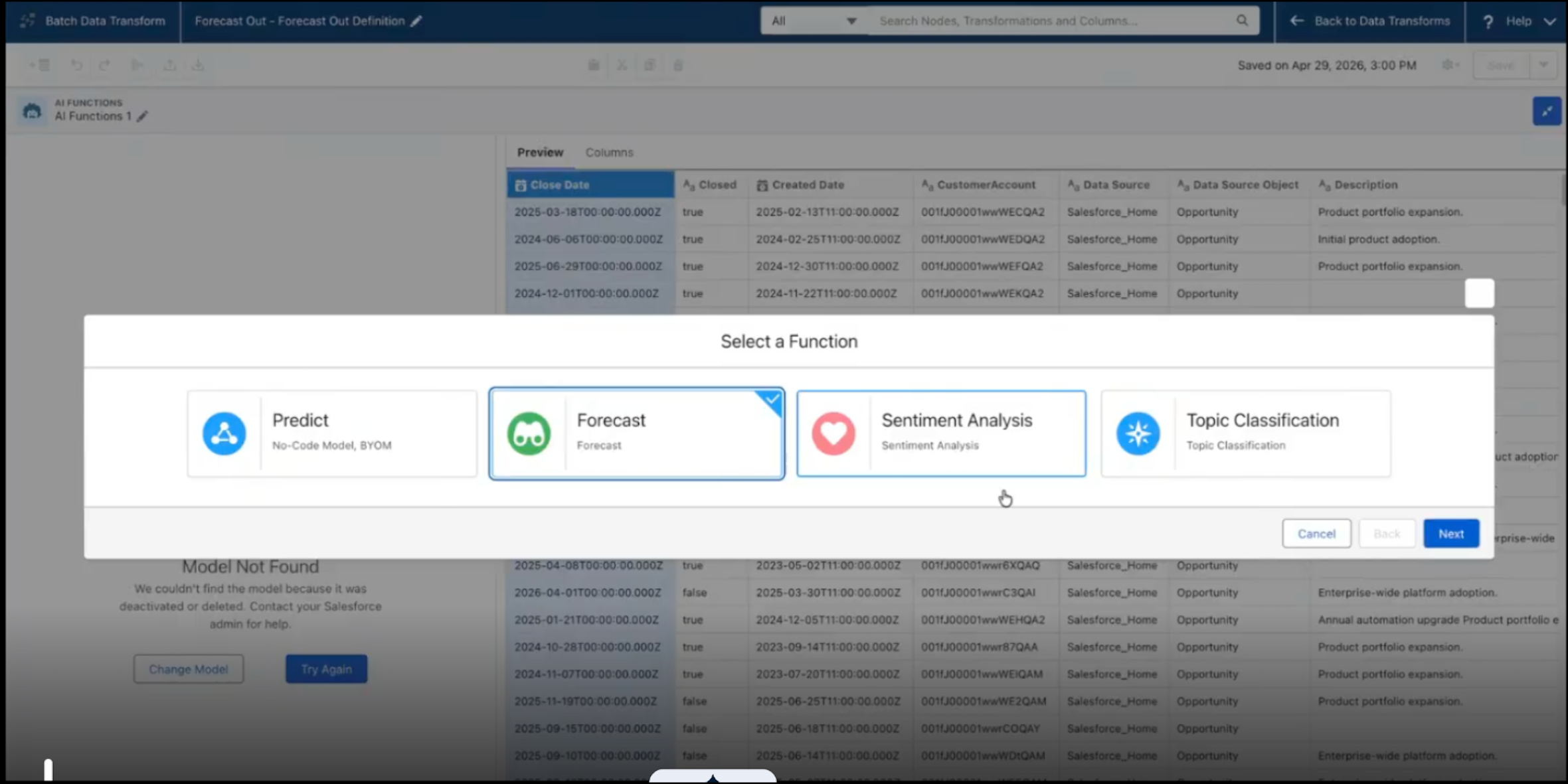The width and height of the screenshot is (1568, 784).
Task: Click the back arrow beside Back to Data Transforms
Action: [1296, 21]
